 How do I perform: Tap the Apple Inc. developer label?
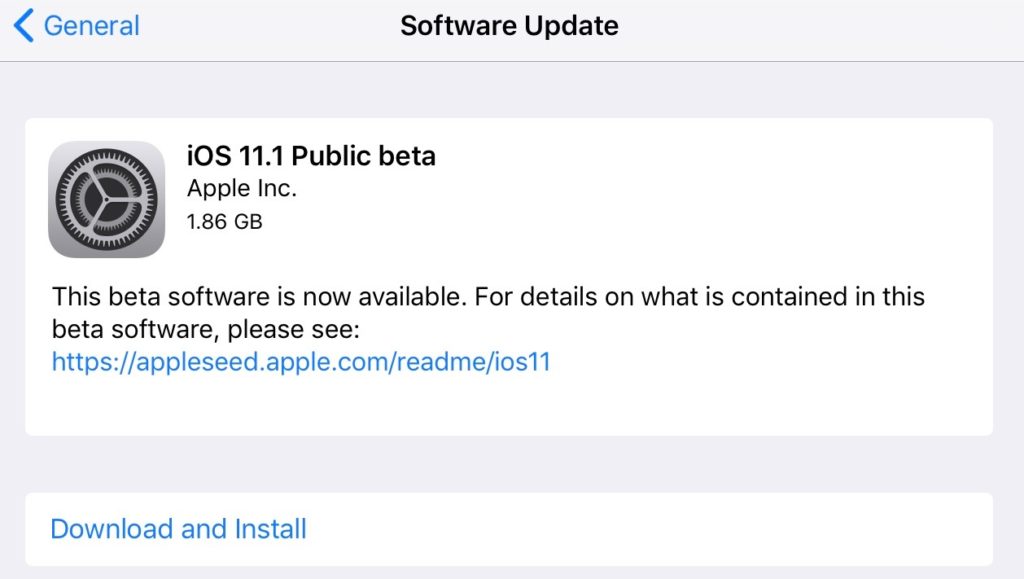[241, 188]
